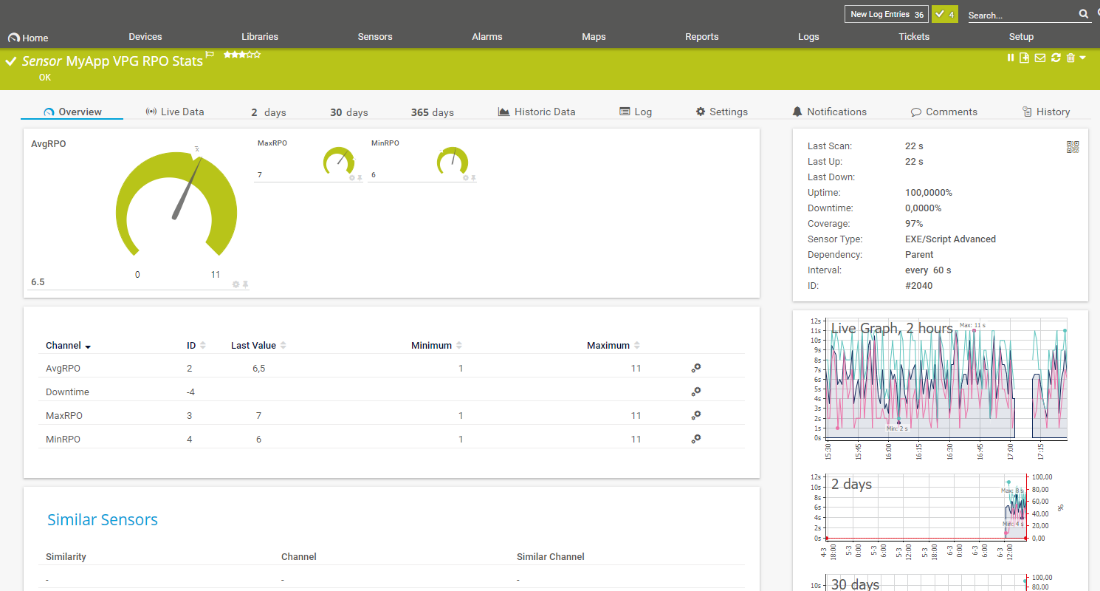
Task: Click the envelope email icon
Action: coord(1040,58)
